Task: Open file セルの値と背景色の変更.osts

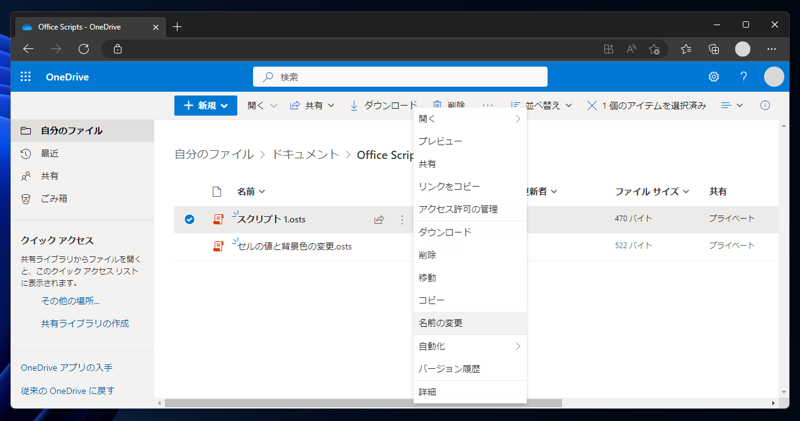Action: click(294, 246)
